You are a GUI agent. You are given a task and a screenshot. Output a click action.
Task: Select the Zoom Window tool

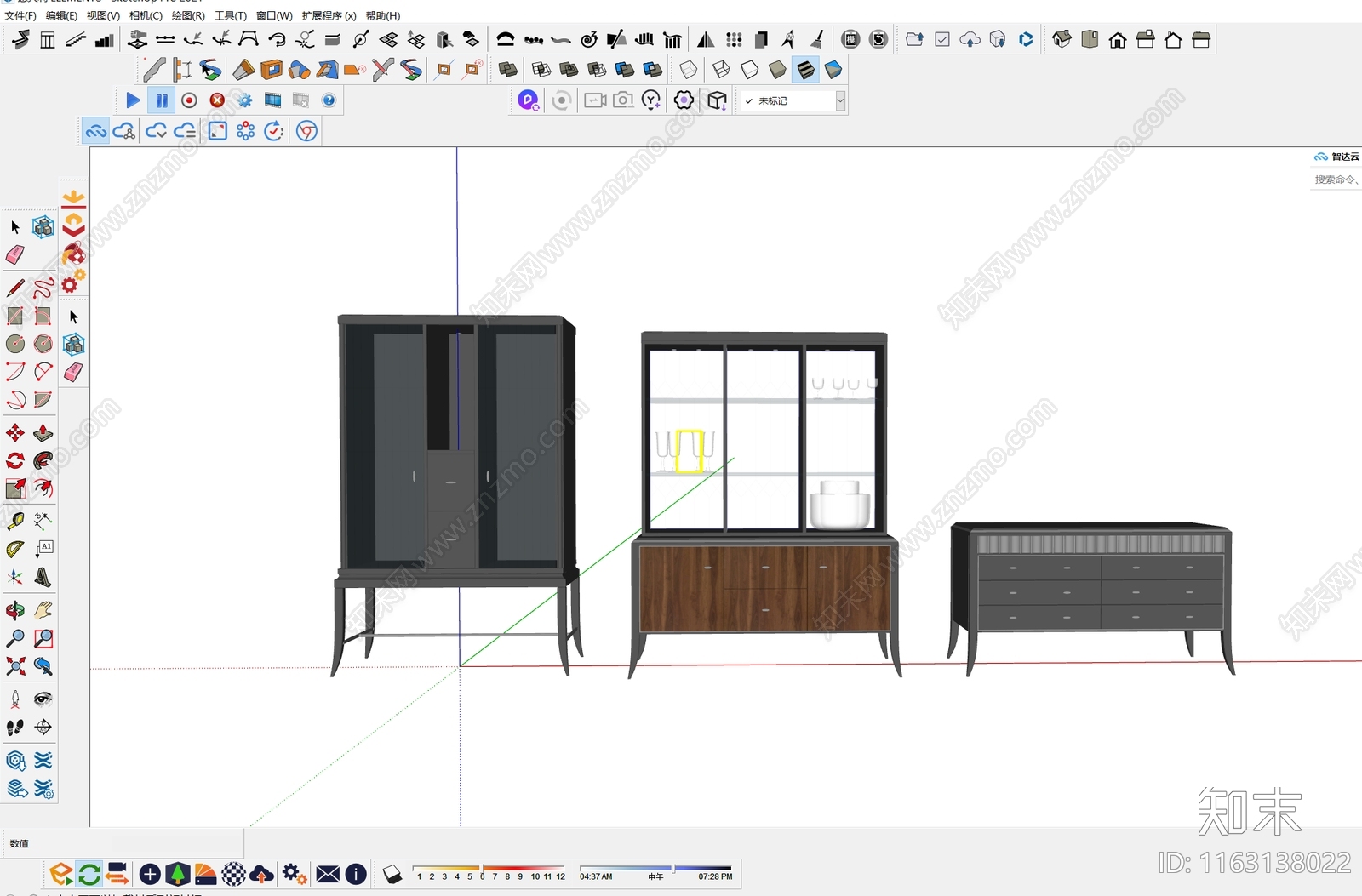[x=43, y=638]
